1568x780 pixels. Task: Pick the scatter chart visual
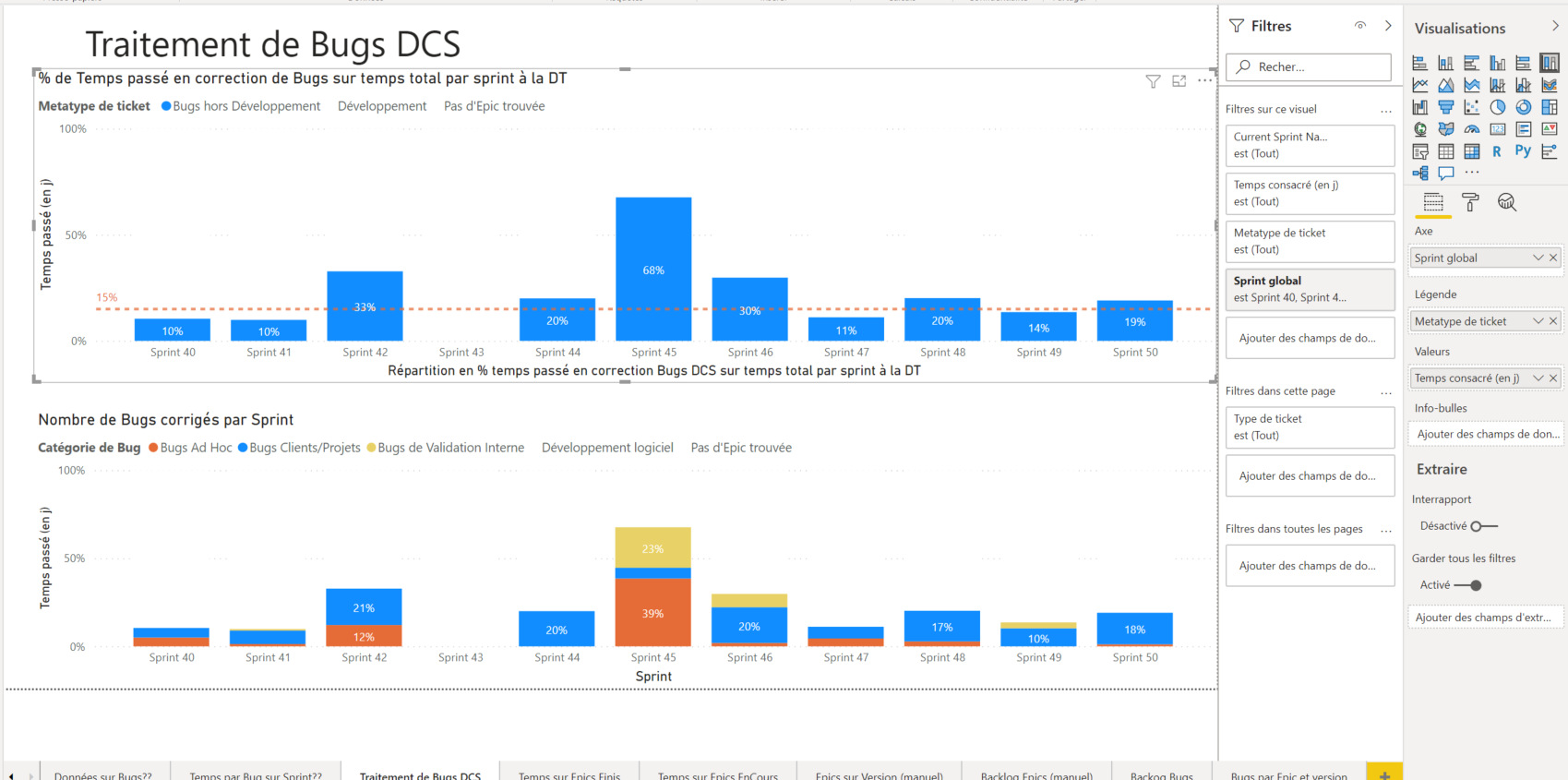(x=1471, y=107)
